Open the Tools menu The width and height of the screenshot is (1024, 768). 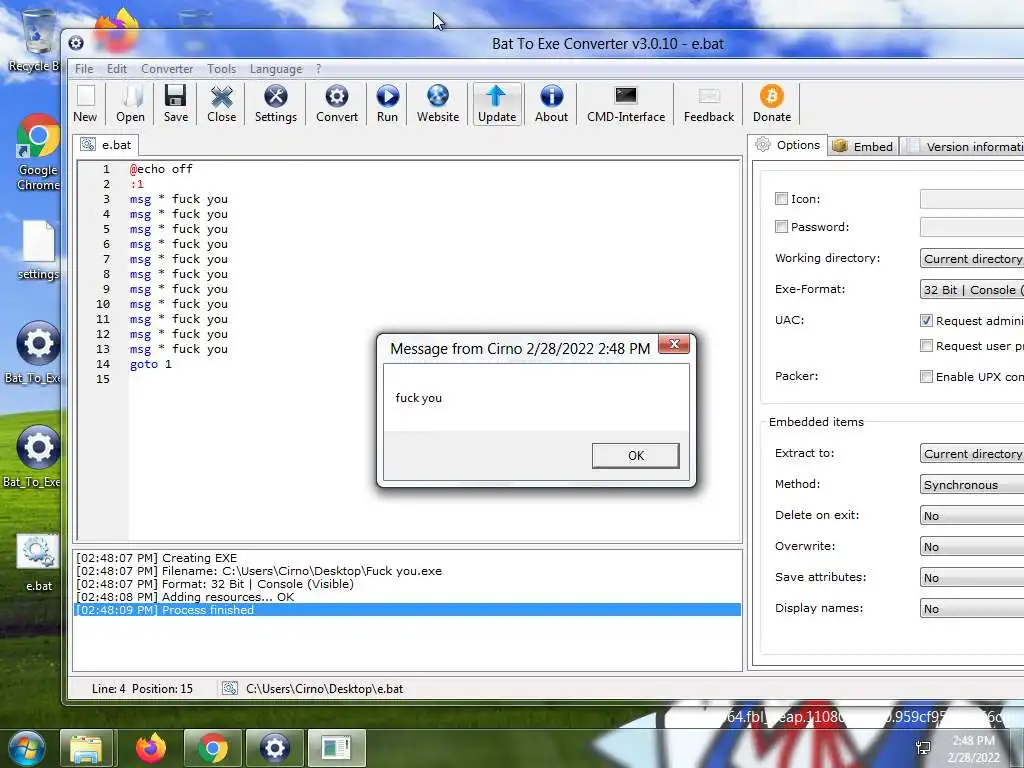[x=221, y=69]
